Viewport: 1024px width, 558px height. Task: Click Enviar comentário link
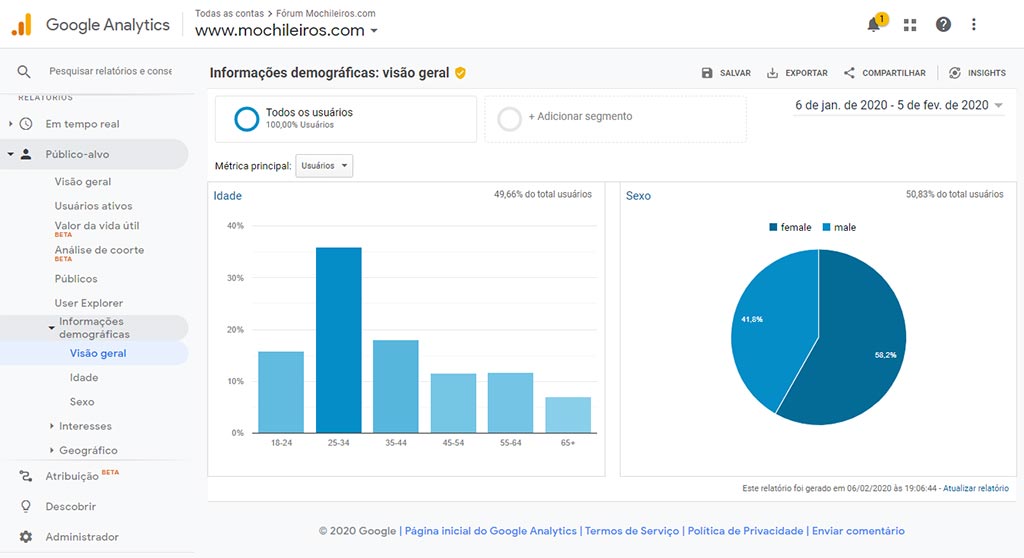[x=858, y=531]
